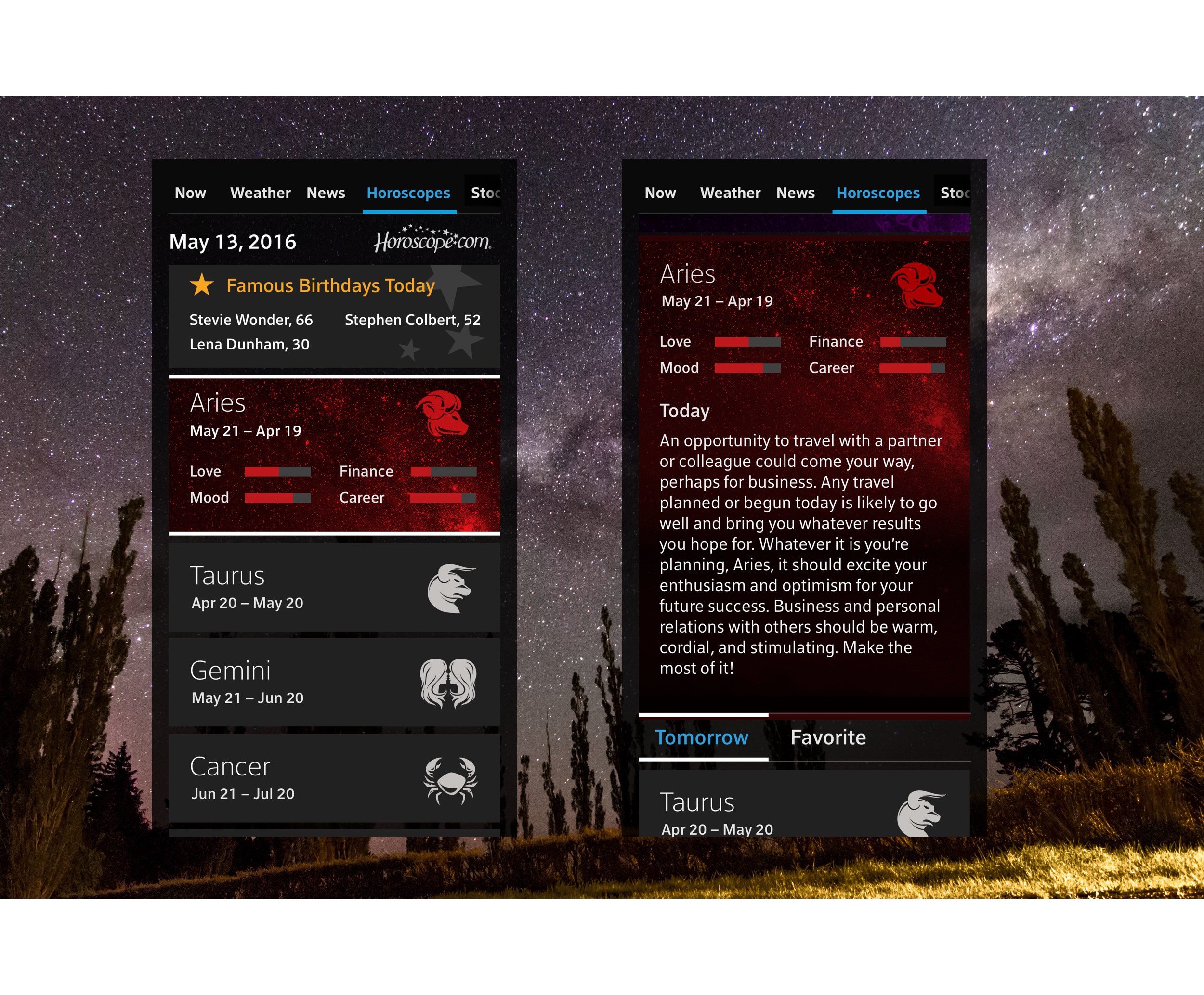Click the Love meter in left Aries card

(x=277, y=472)
